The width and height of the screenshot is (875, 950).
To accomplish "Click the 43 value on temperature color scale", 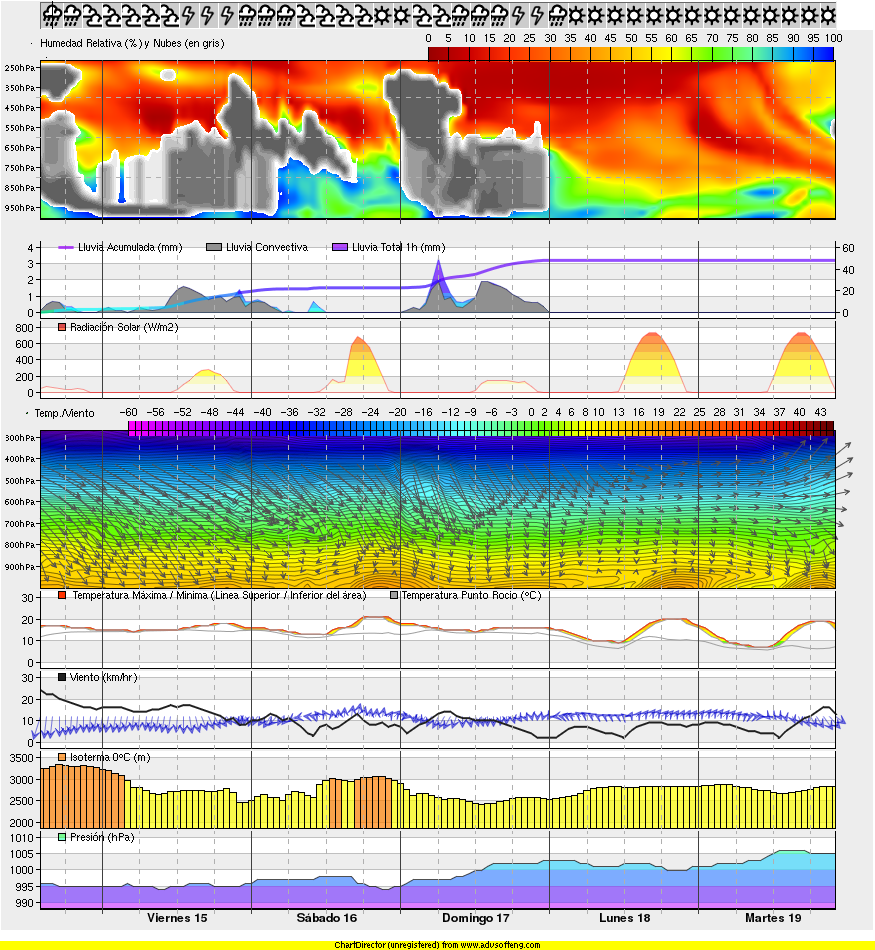I will click(820, 412).
